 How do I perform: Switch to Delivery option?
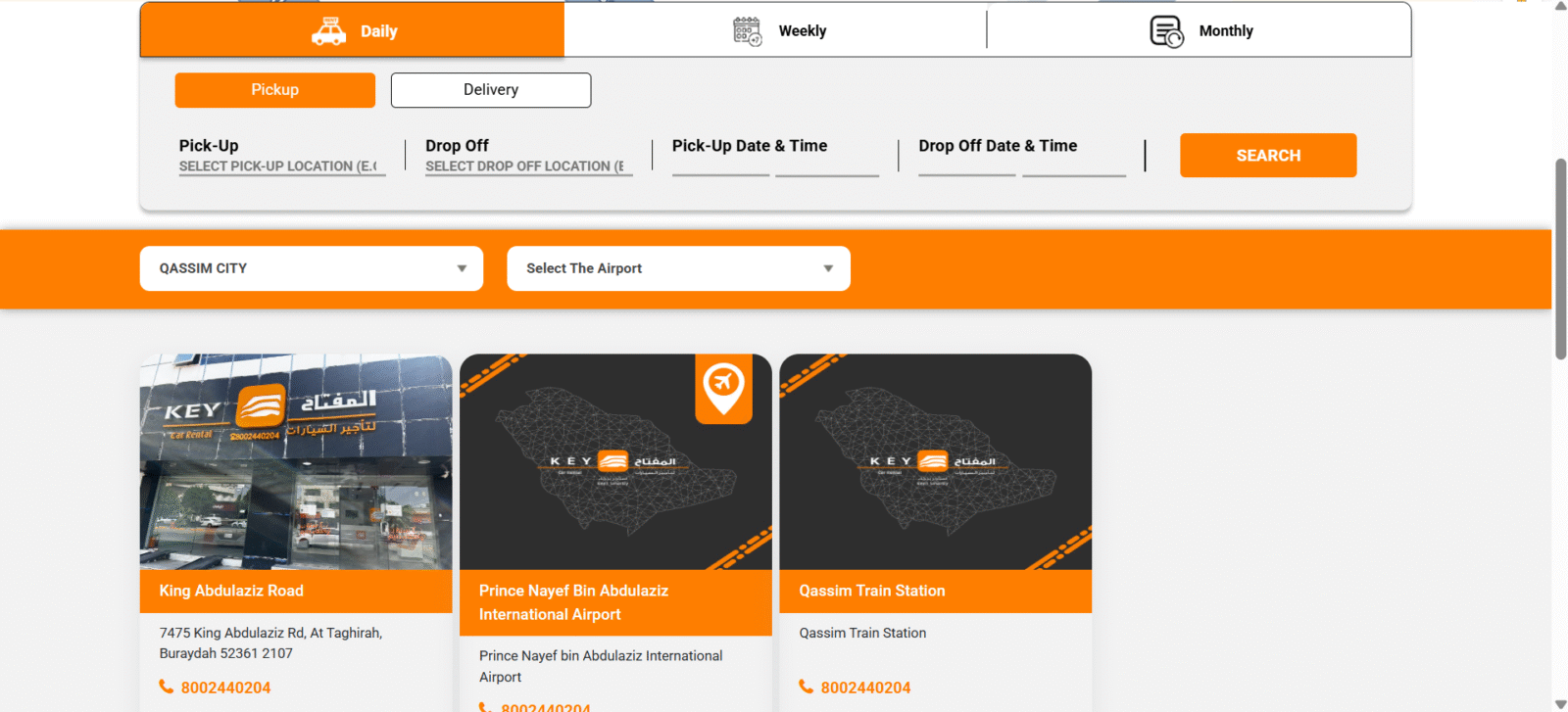(x=490, y=90)
